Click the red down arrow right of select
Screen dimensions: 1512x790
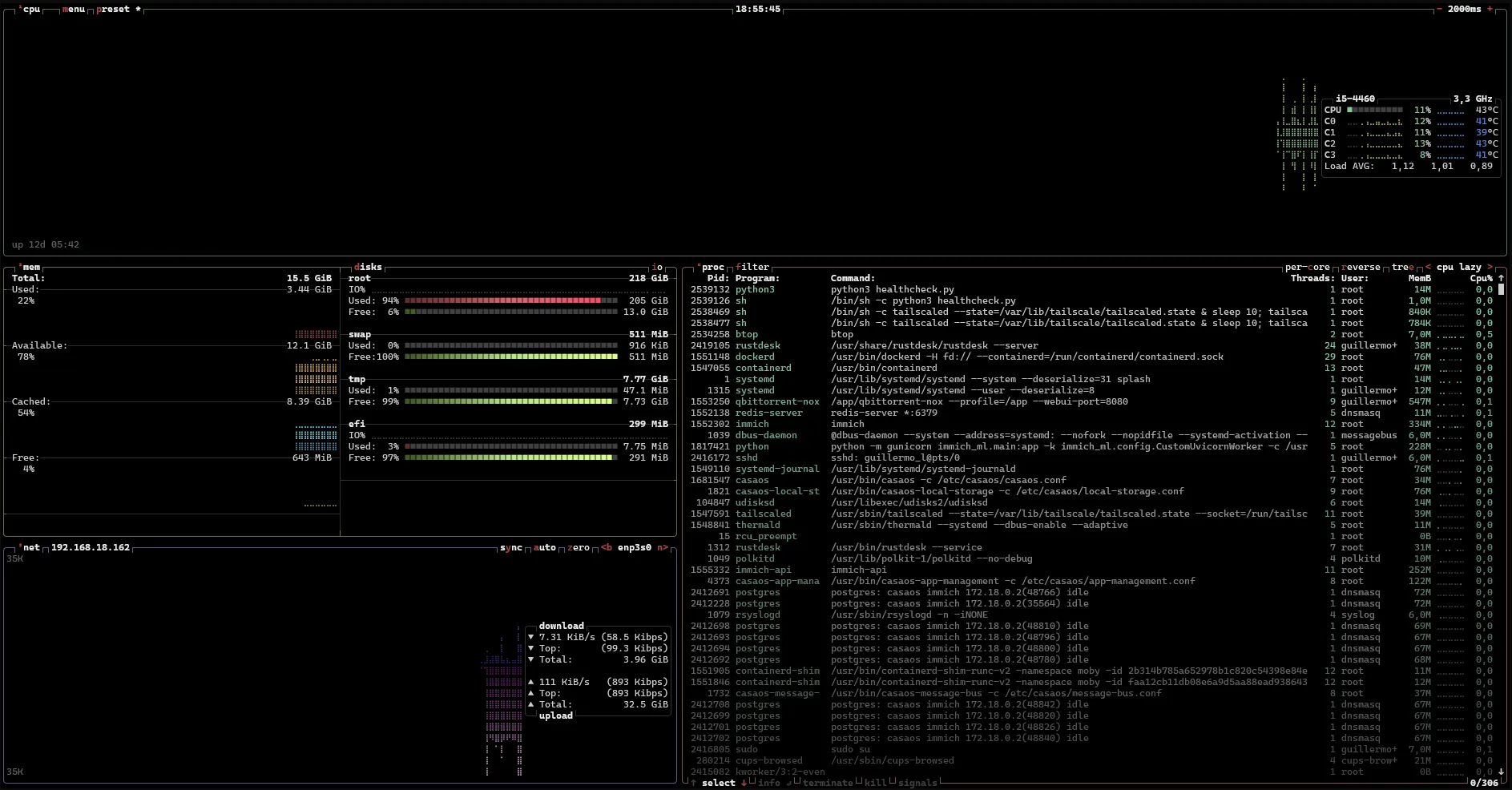point(744,783)
